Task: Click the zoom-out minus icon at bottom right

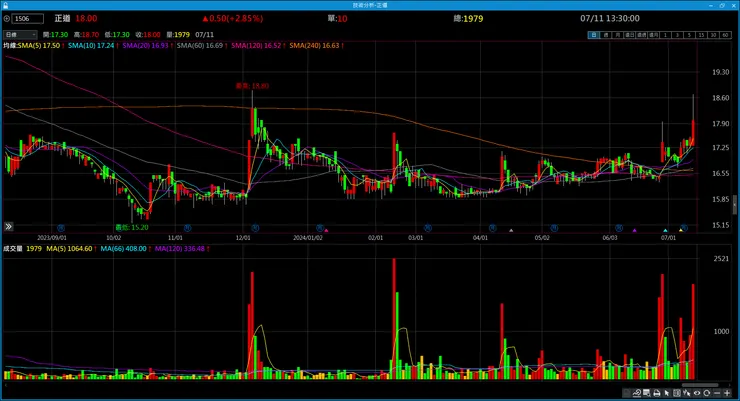Action: (x=717, y=393)
